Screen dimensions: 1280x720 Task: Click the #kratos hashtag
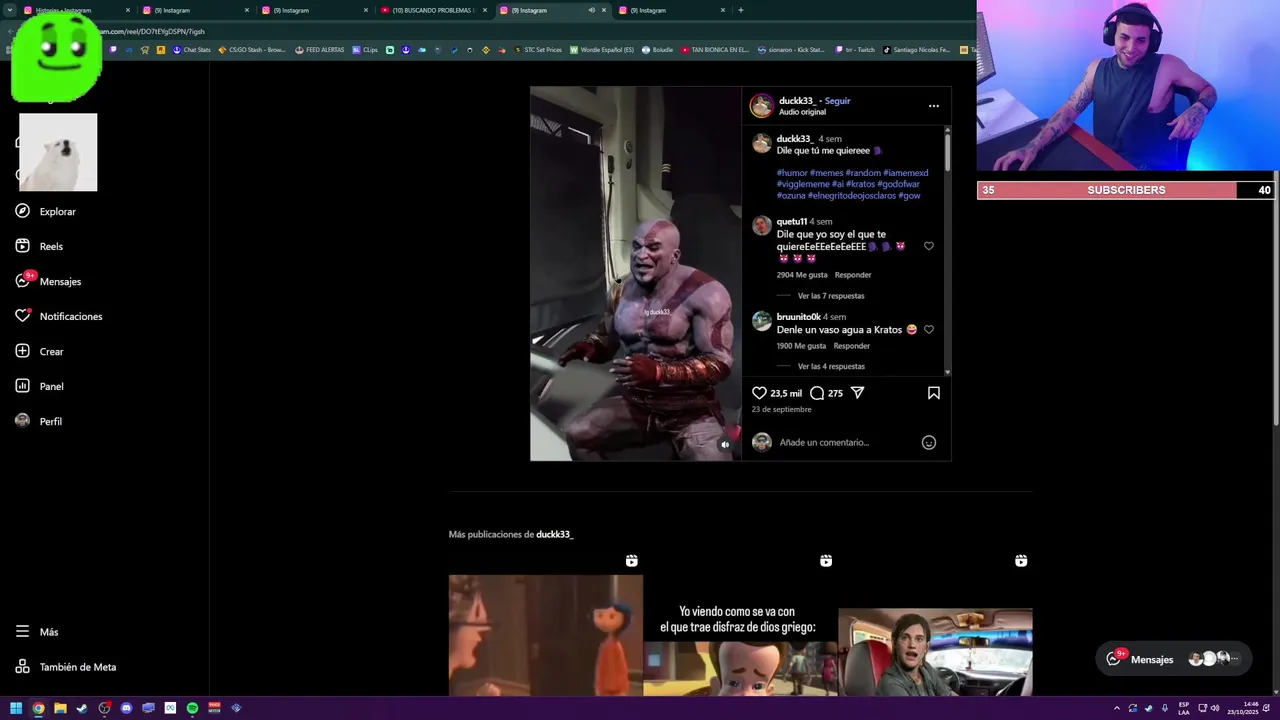pos(861,184)
